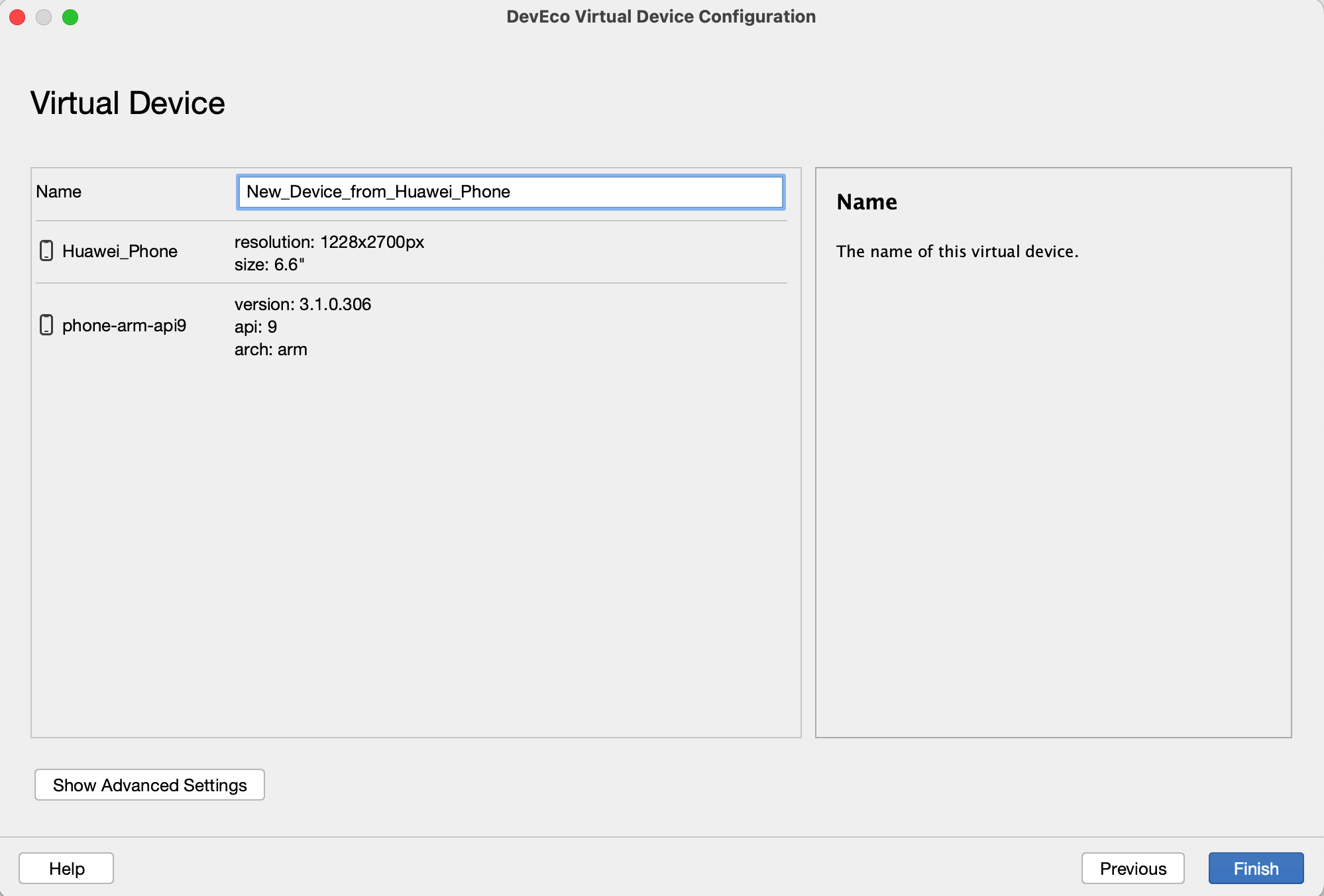Viewport: 1324px width, 896px height.
Task: Click the Help button
Action: click(x=66, y=868)
